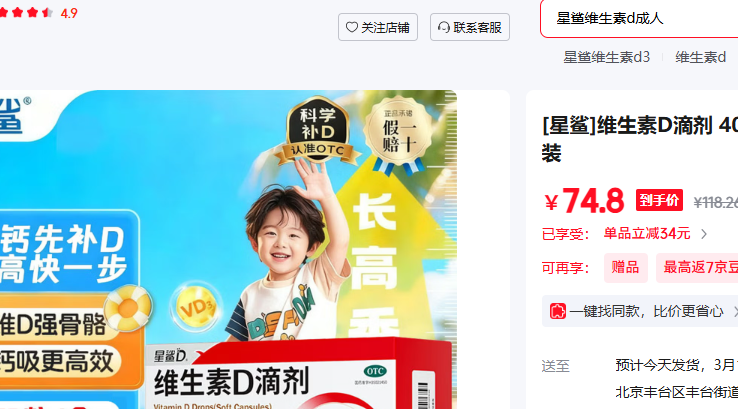Click the 最高返7京豆 promotion tag
This screenshot has width=738, height=409.
coord(697,268)
